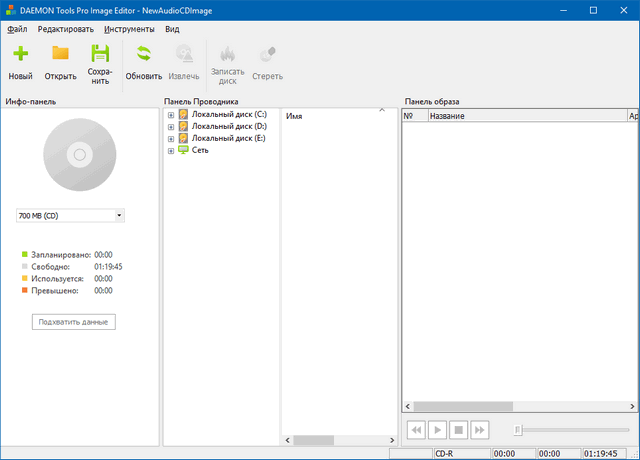The width and height of the screenshot is (640, 460).
Task: Click the Refresh arrows icon
Action: pyautogui.click(x=144, y=55)
